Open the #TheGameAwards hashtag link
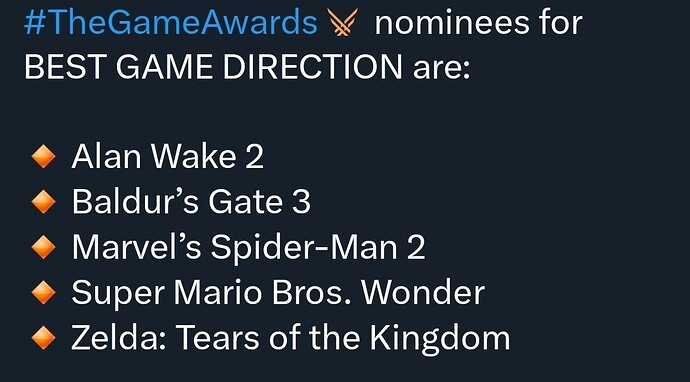Viewport: 690px width, 382px height. click(x=171, y=23)
